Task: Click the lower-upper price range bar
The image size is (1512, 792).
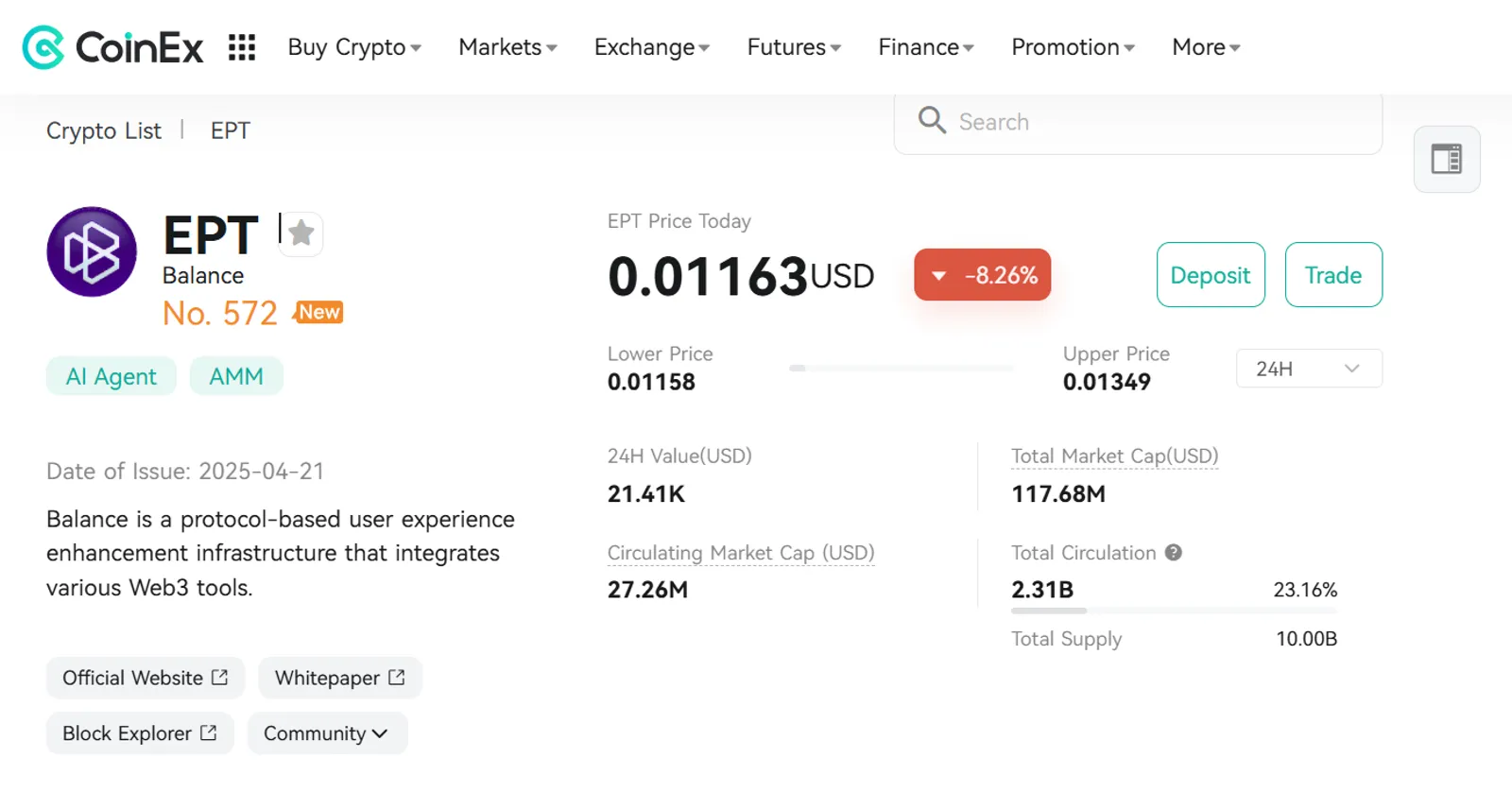Action: [902, 368]
